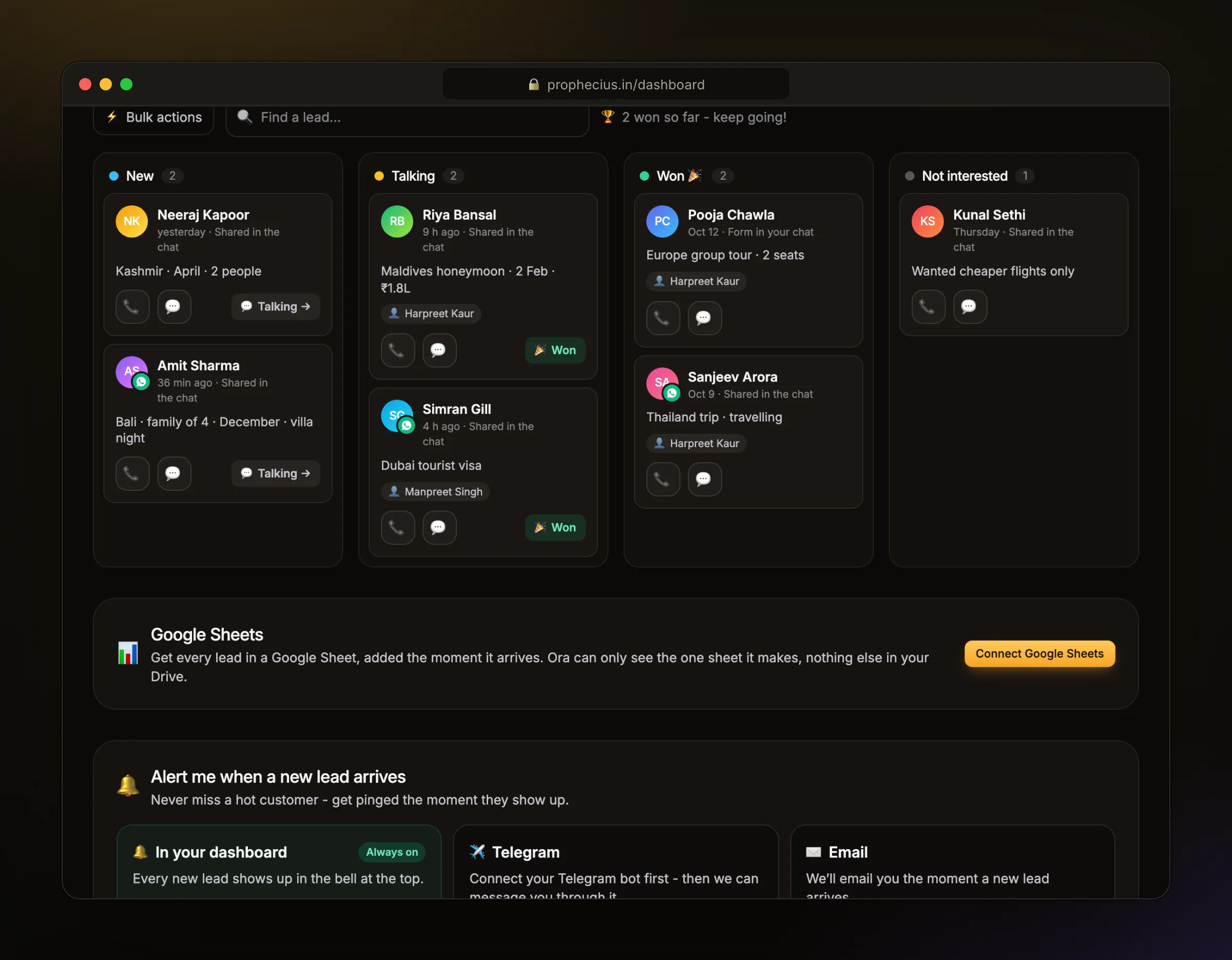1232x960 pixels.
Task: Move Amit Sharma to Talking stage
Action: pyautogui.click(x=275, y=473)
